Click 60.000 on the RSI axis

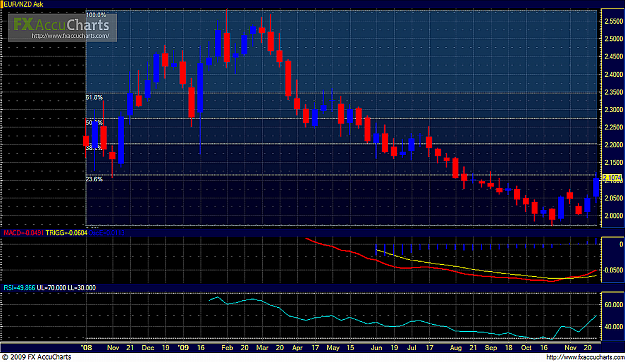(614, 305)
